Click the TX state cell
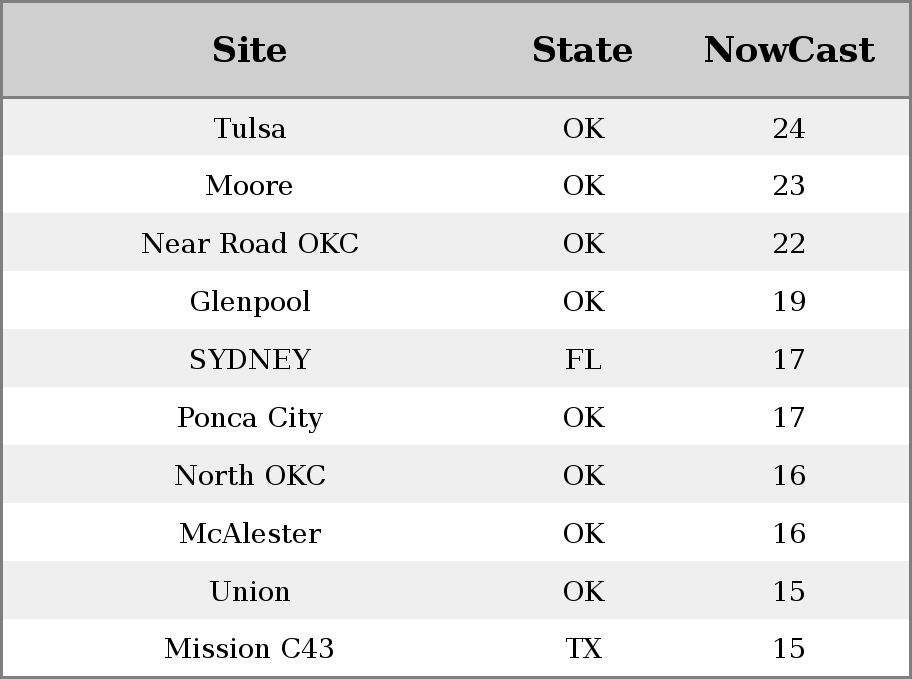Screen dimensions: 912x679 click(x=583, y=648)
